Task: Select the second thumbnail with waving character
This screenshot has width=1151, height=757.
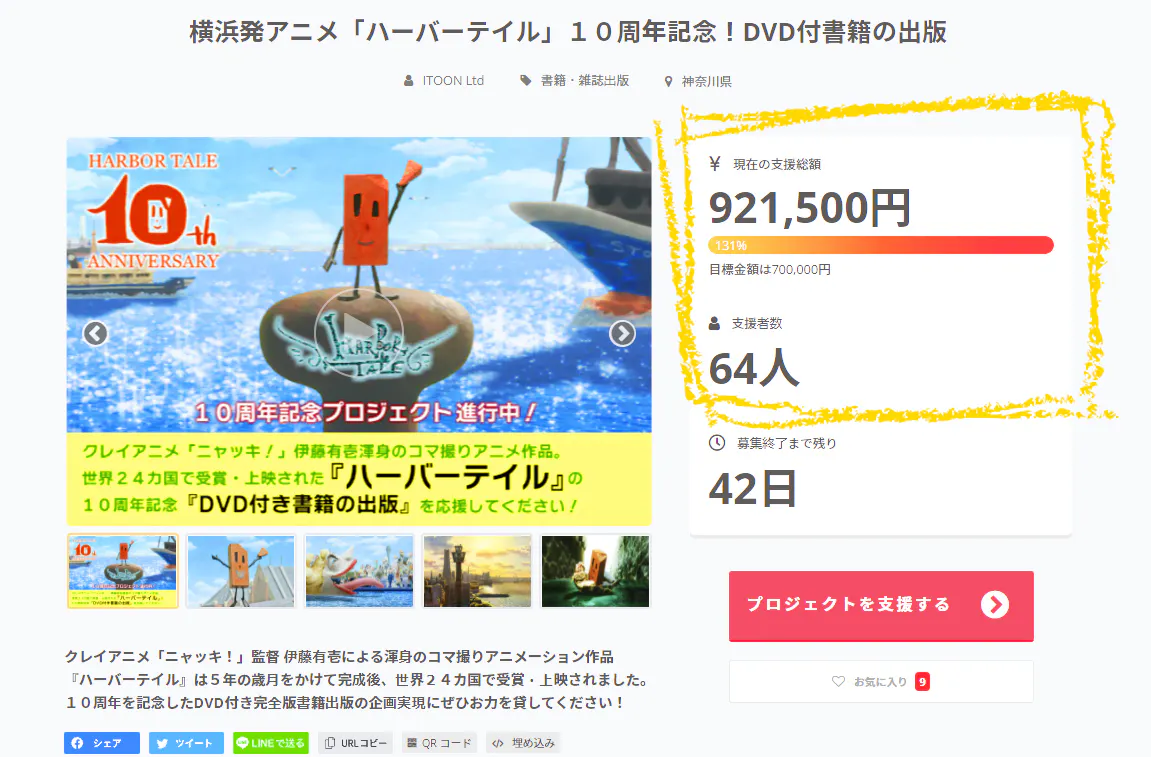Action: click(x=241, y=571)
